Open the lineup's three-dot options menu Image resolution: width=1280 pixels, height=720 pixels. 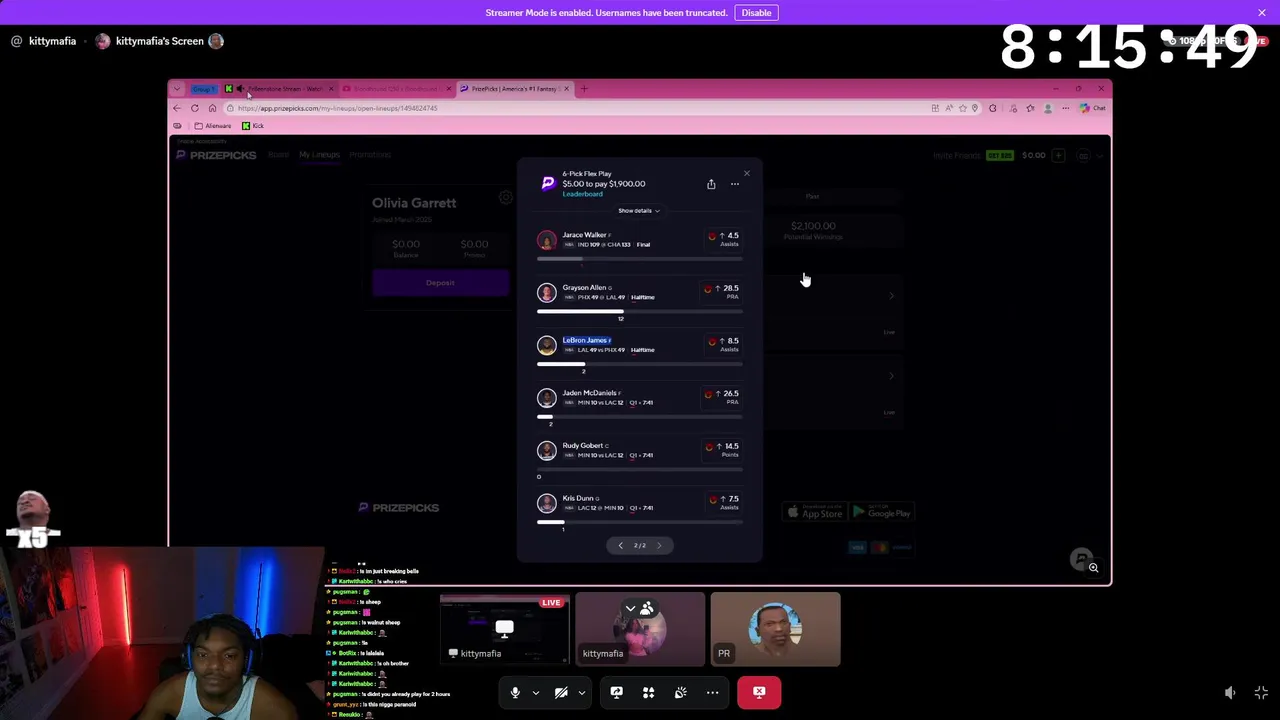tap(735, 184)
